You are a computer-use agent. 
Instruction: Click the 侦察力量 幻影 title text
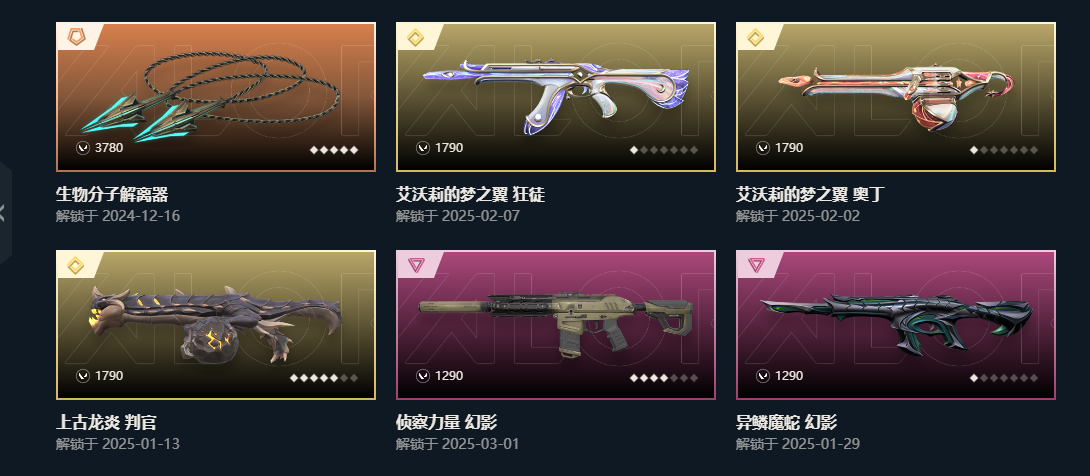(x=446, y=422)
